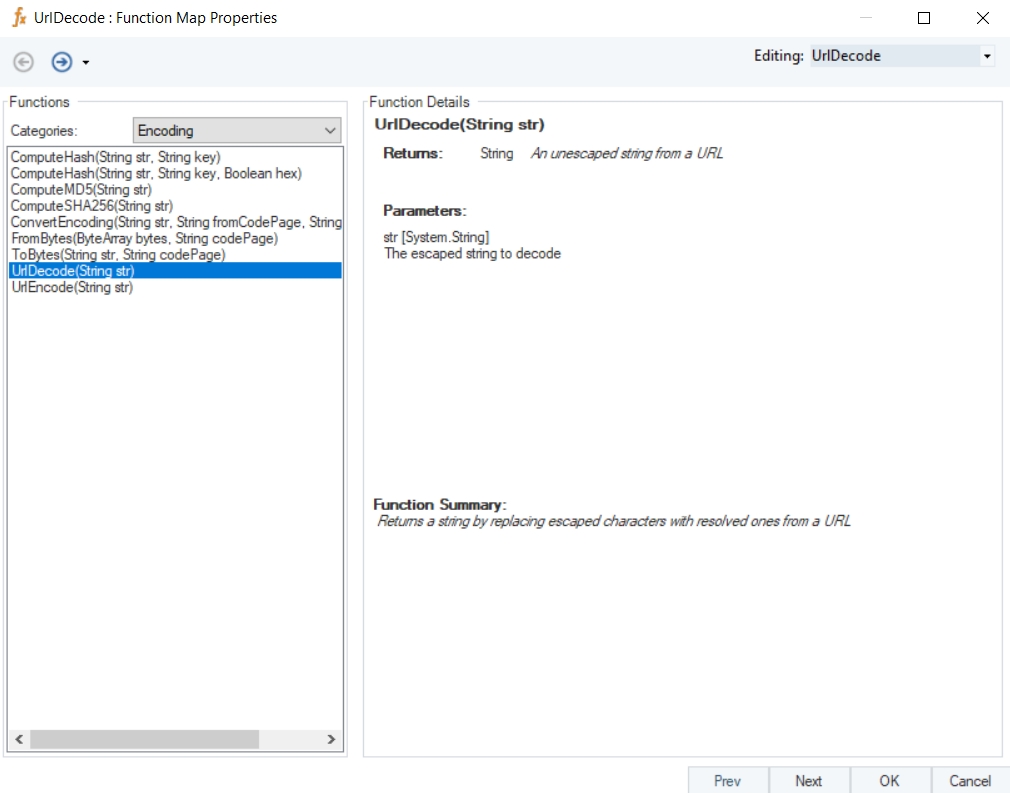Click the Prev button
Screen dimensions: 1010x793
coord(728,780)
